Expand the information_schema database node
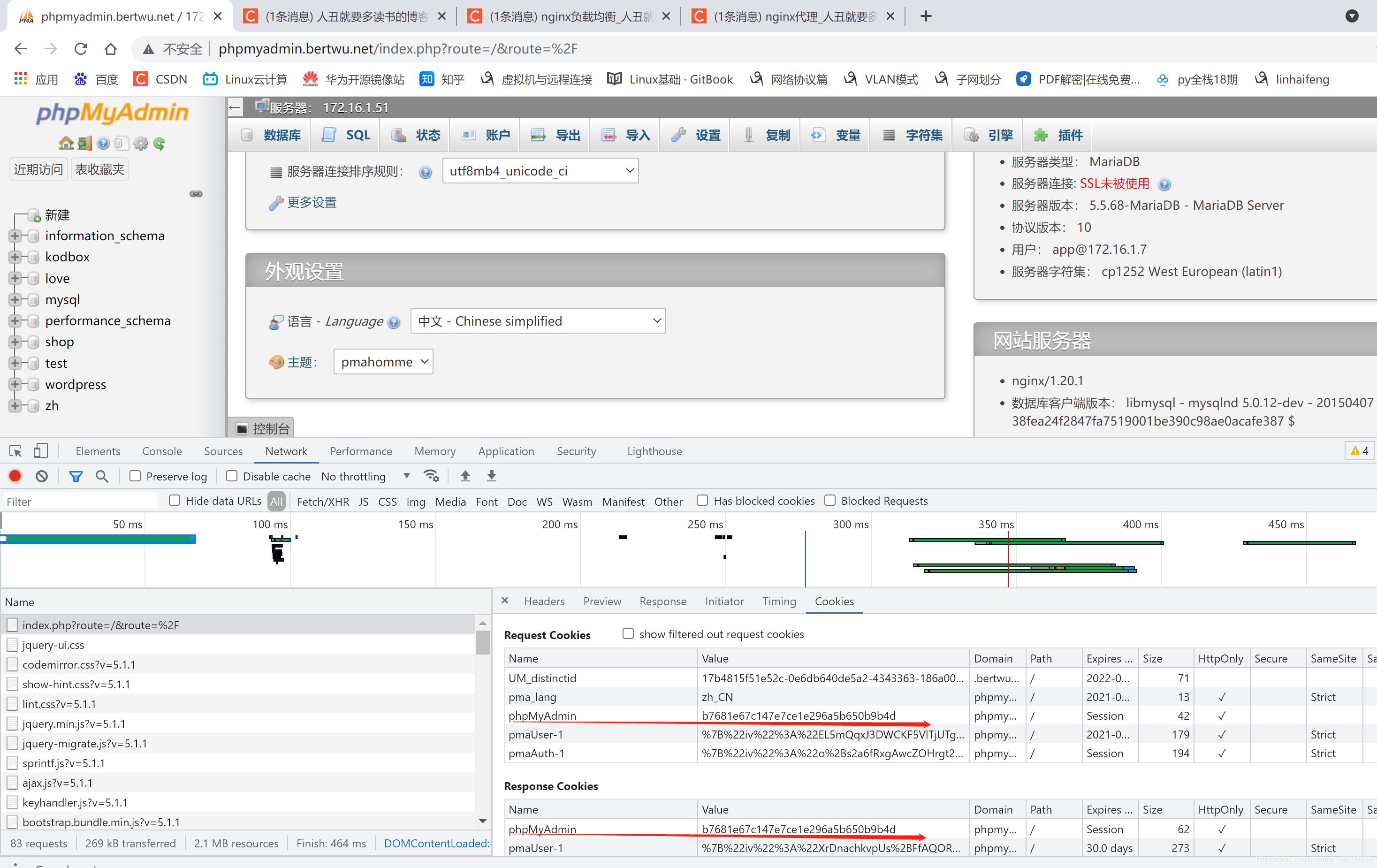The image size is (1377, 868). (x=15, y=236)
